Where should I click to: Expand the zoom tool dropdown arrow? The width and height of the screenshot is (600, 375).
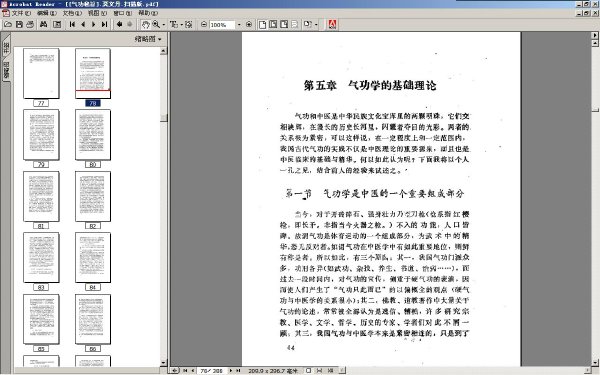click(164, 24)
